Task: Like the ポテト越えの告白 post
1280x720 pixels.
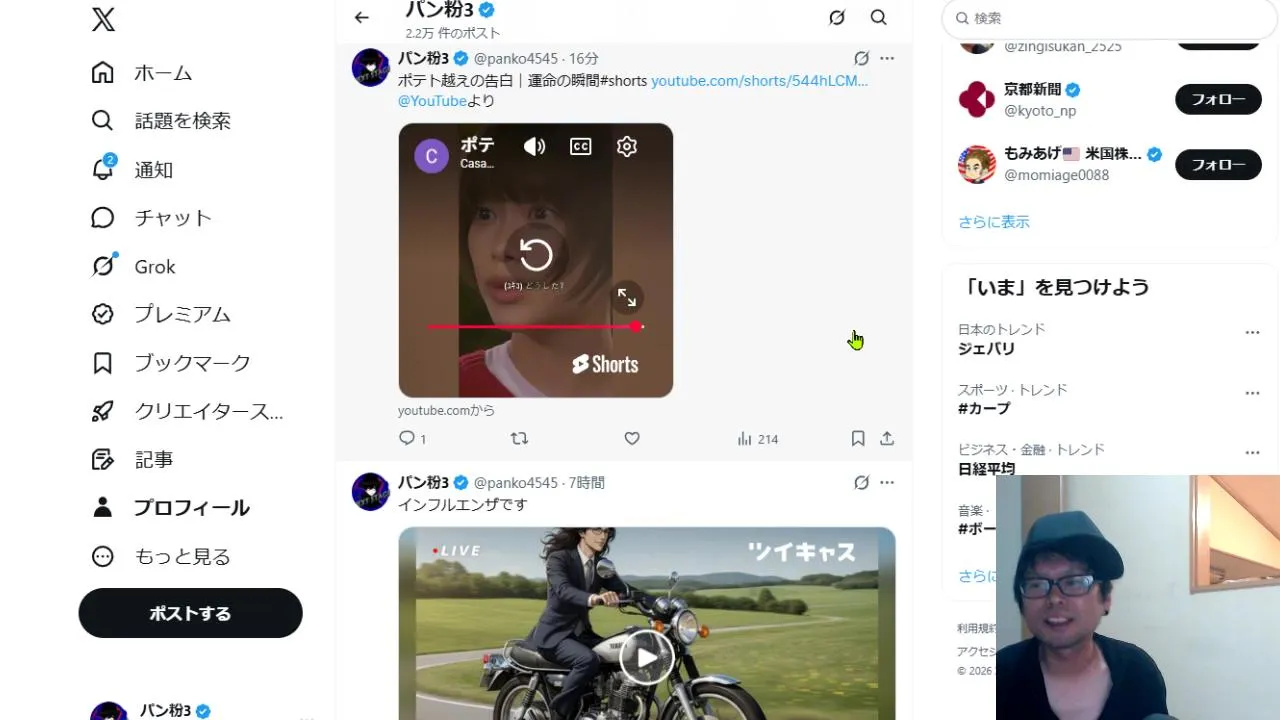Action: [x=632, y=438]
